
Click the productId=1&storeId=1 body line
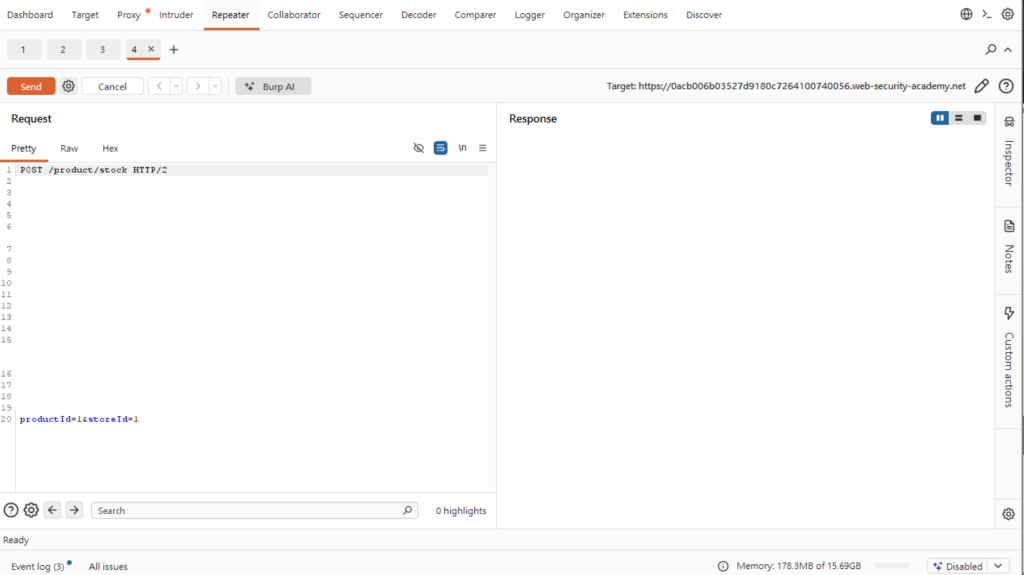click(x=79, y=419)
